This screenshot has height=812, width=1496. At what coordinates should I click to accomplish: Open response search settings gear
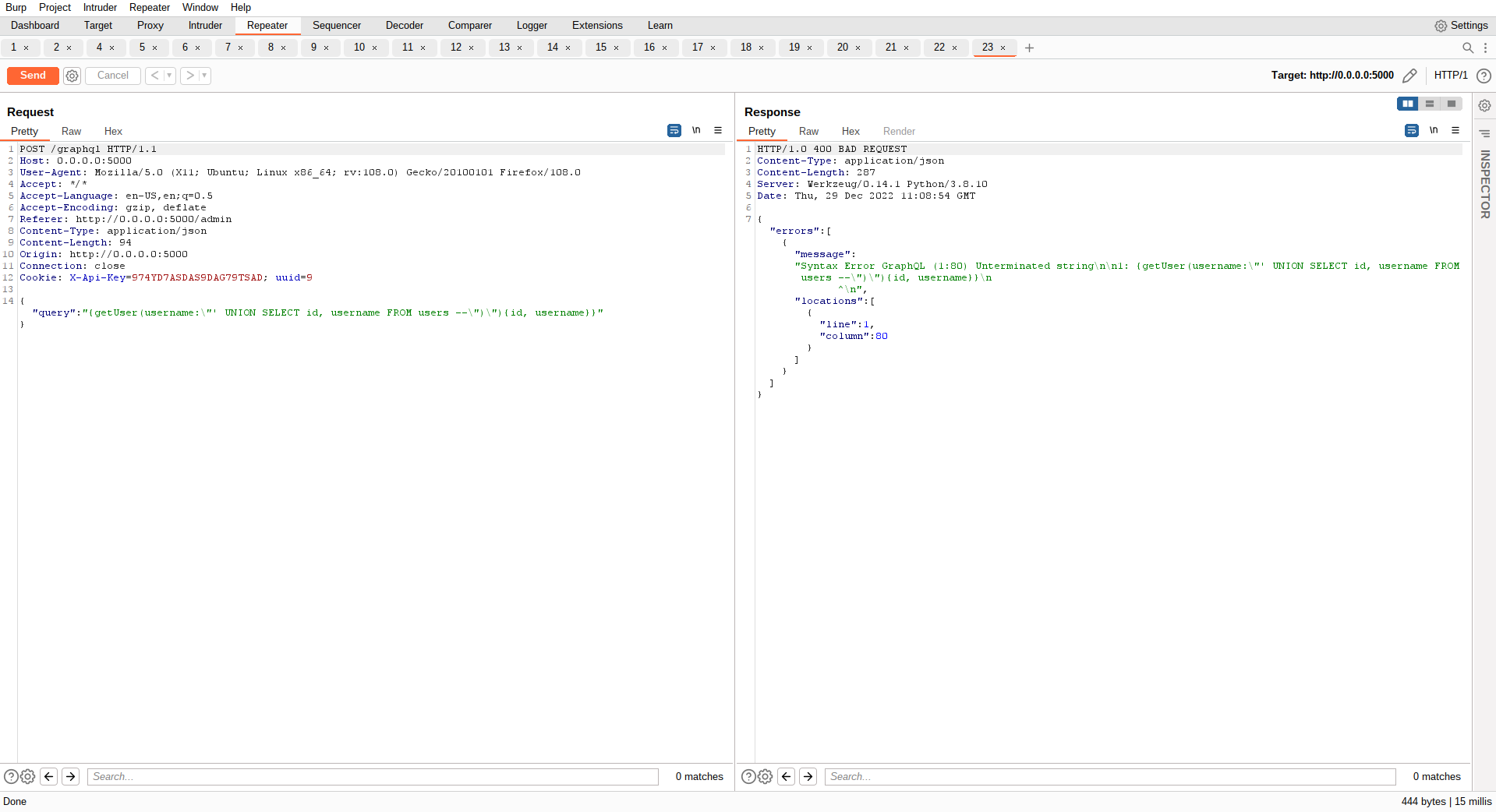click(766, 777)
